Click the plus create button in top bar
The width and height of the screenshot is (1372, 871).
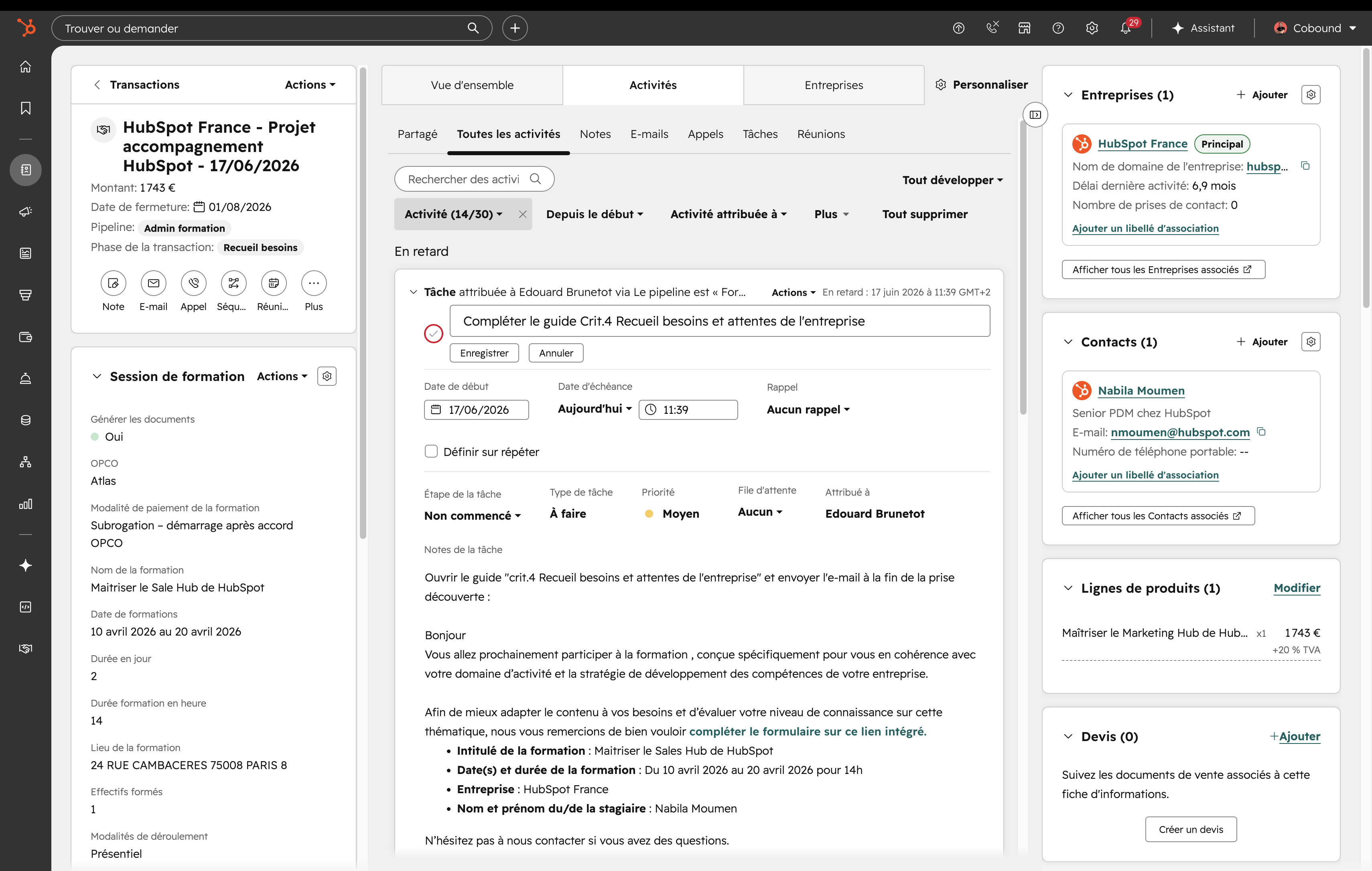[x=514, y=28]
